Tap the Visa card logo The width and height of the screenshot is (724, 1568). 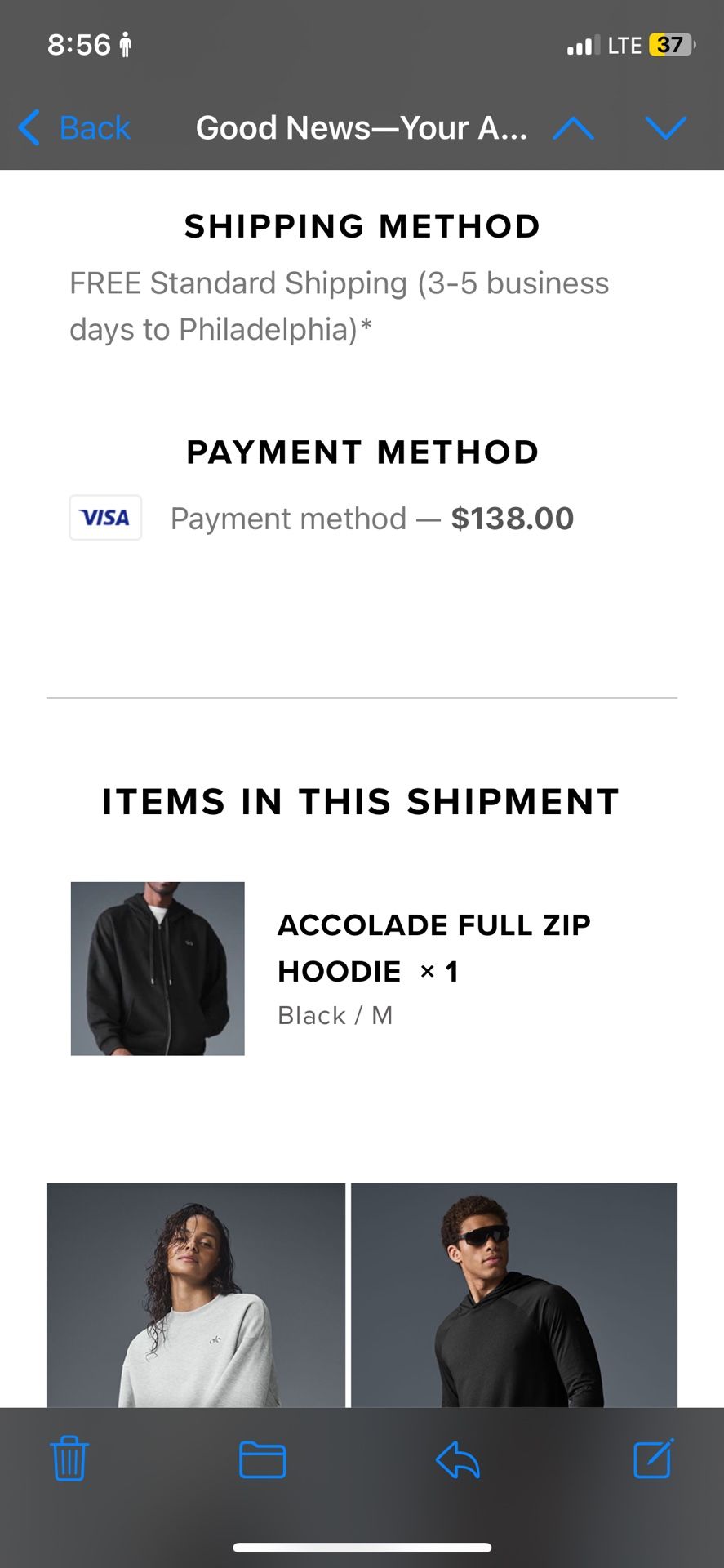click(105, 518)
